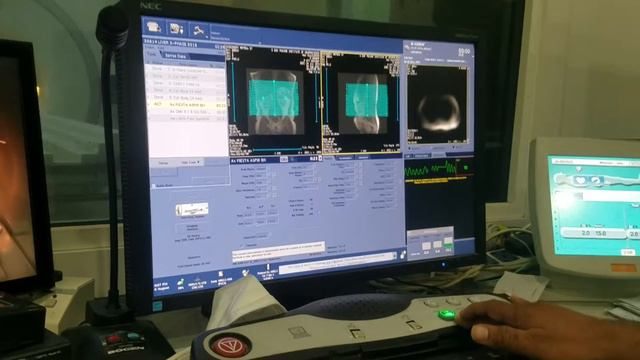
Task: Click the heart icon on the right monitor
Action: [x=580, y=180]
